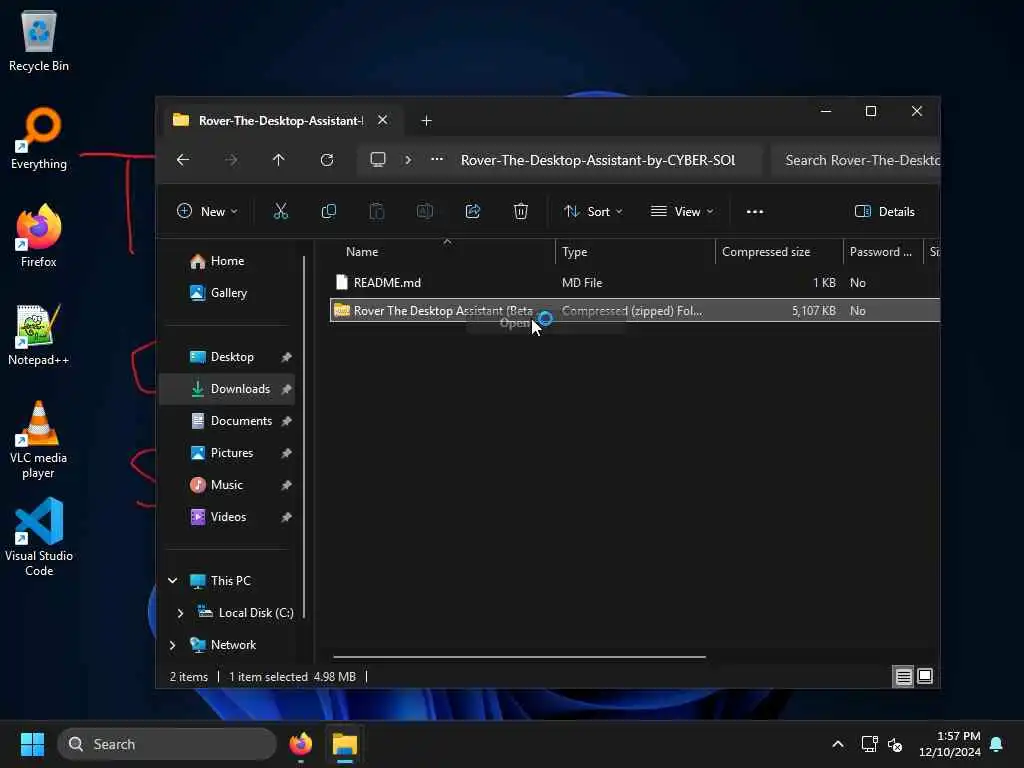Switch to large thumbnails view icon
This screenshot has width=1024, height=768.
(925, 677)
